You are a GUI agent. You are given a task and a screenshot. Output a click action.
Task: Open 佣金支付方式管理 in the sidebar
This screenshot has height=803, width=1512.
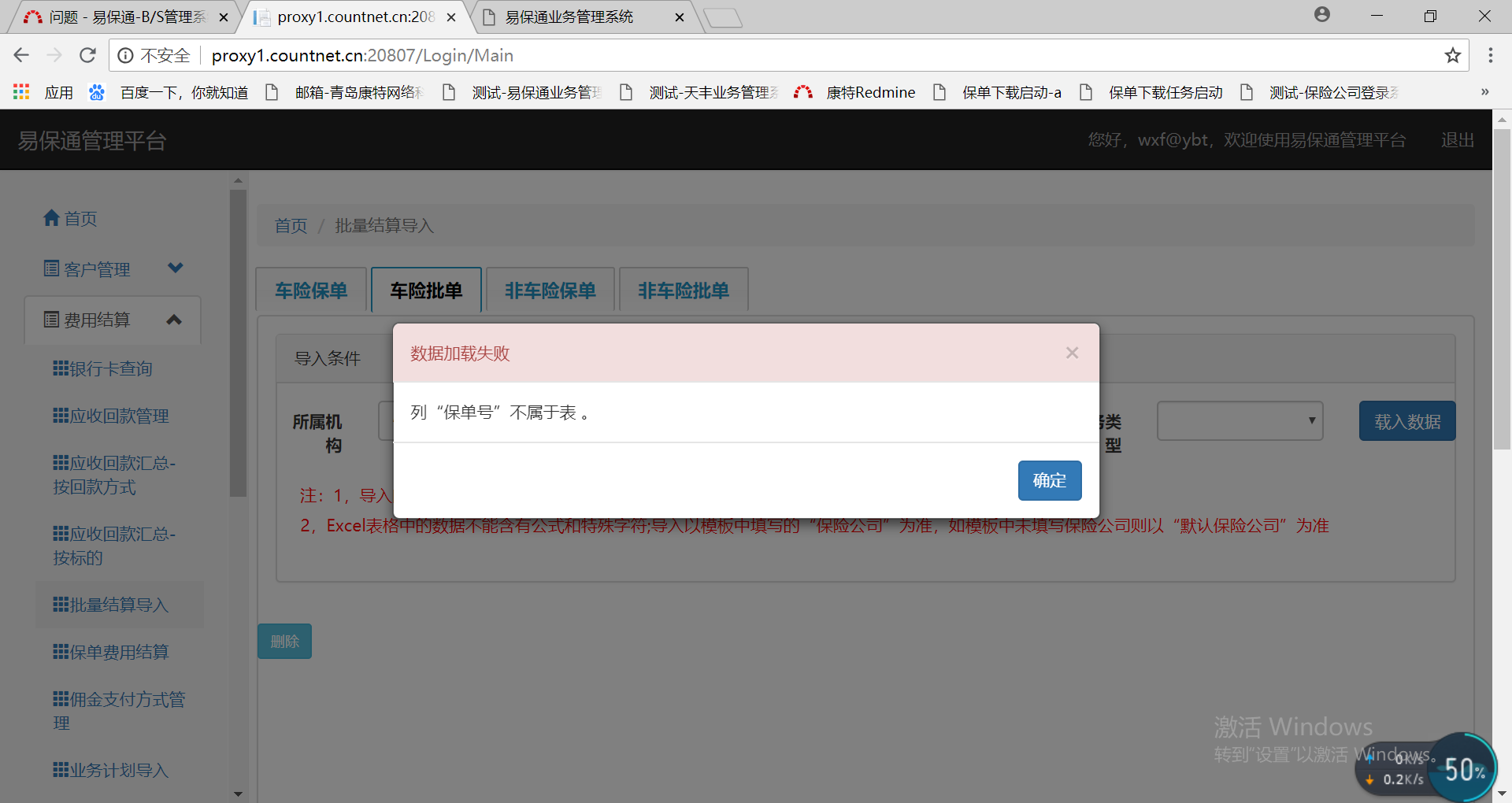[x=119, y=711]
